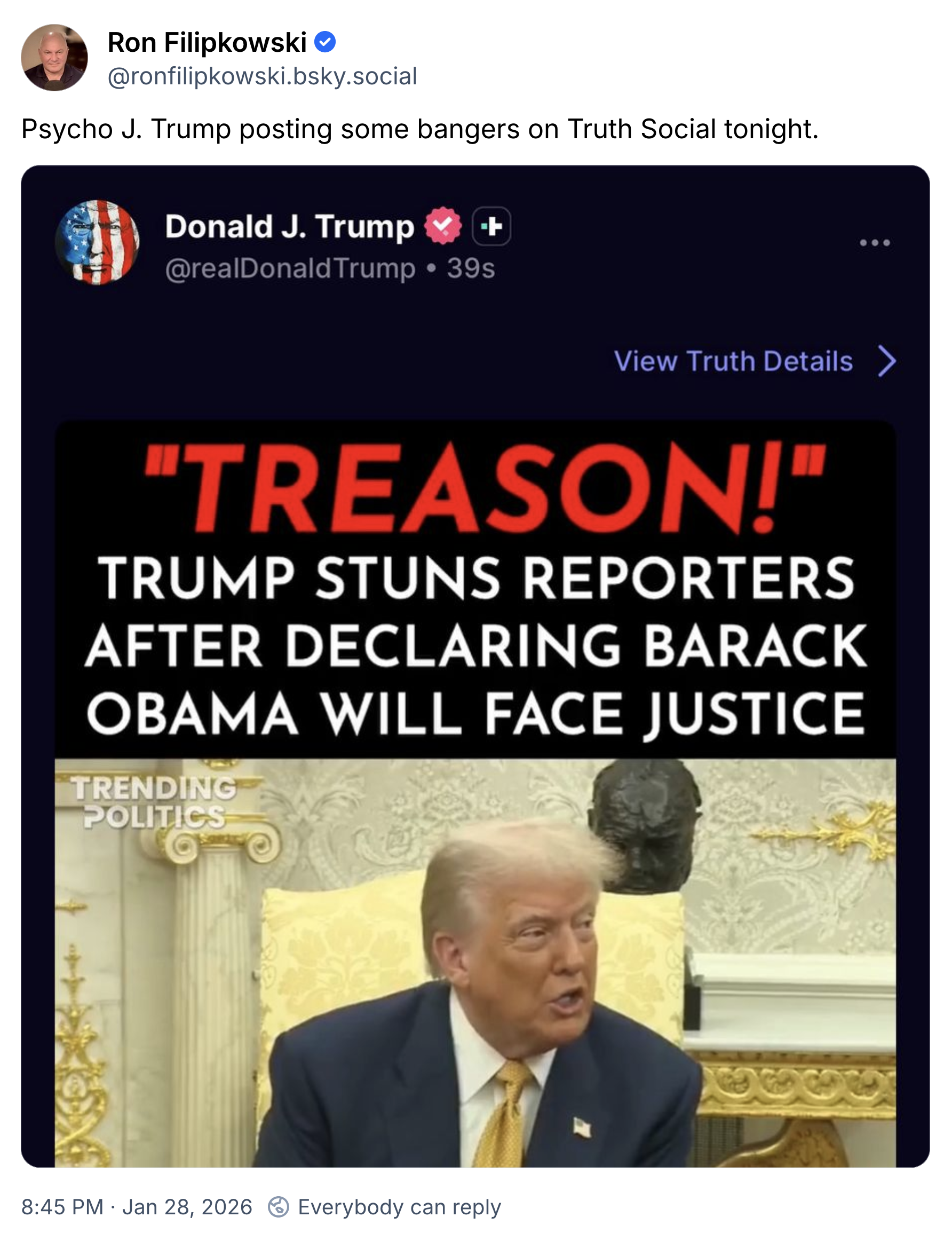The width and height of the screenshot is (952, 1233).
Task: Click View Truth Details link
Action: [733, 361]
